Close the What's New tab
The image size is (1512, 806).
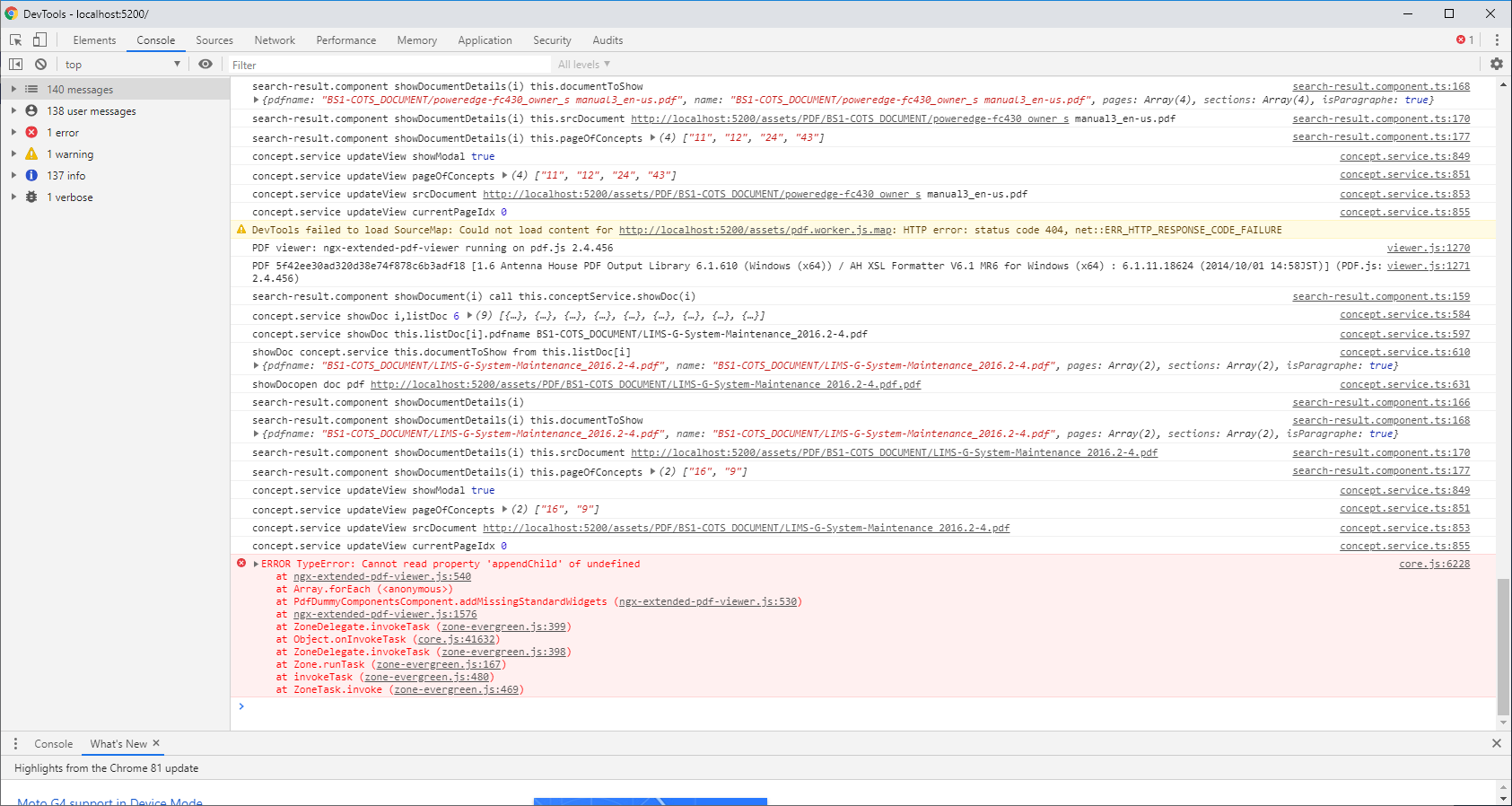(156, 743)
